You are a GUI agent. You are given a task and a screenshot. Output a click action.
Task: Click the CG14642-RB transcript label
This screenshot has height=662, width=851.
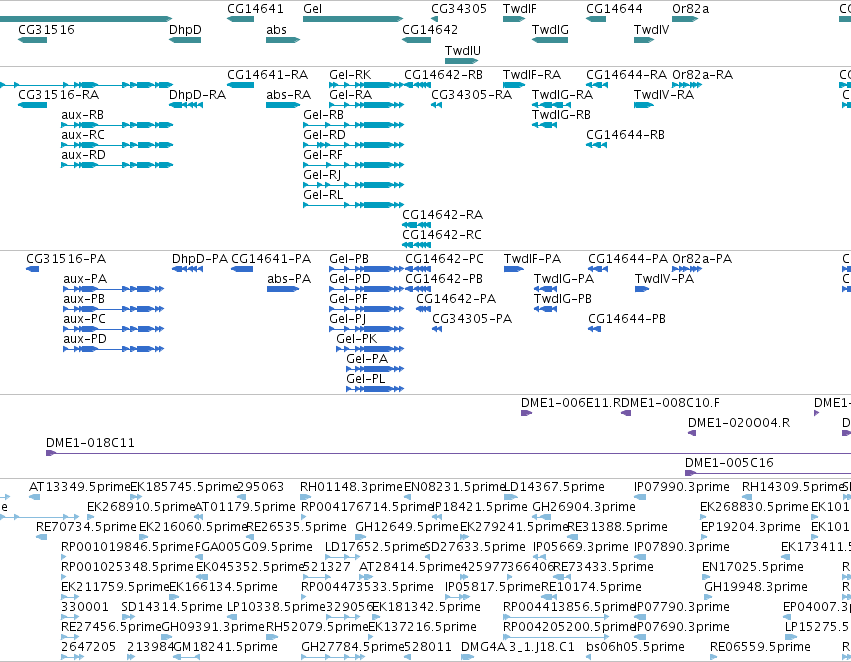pos(443,74)
